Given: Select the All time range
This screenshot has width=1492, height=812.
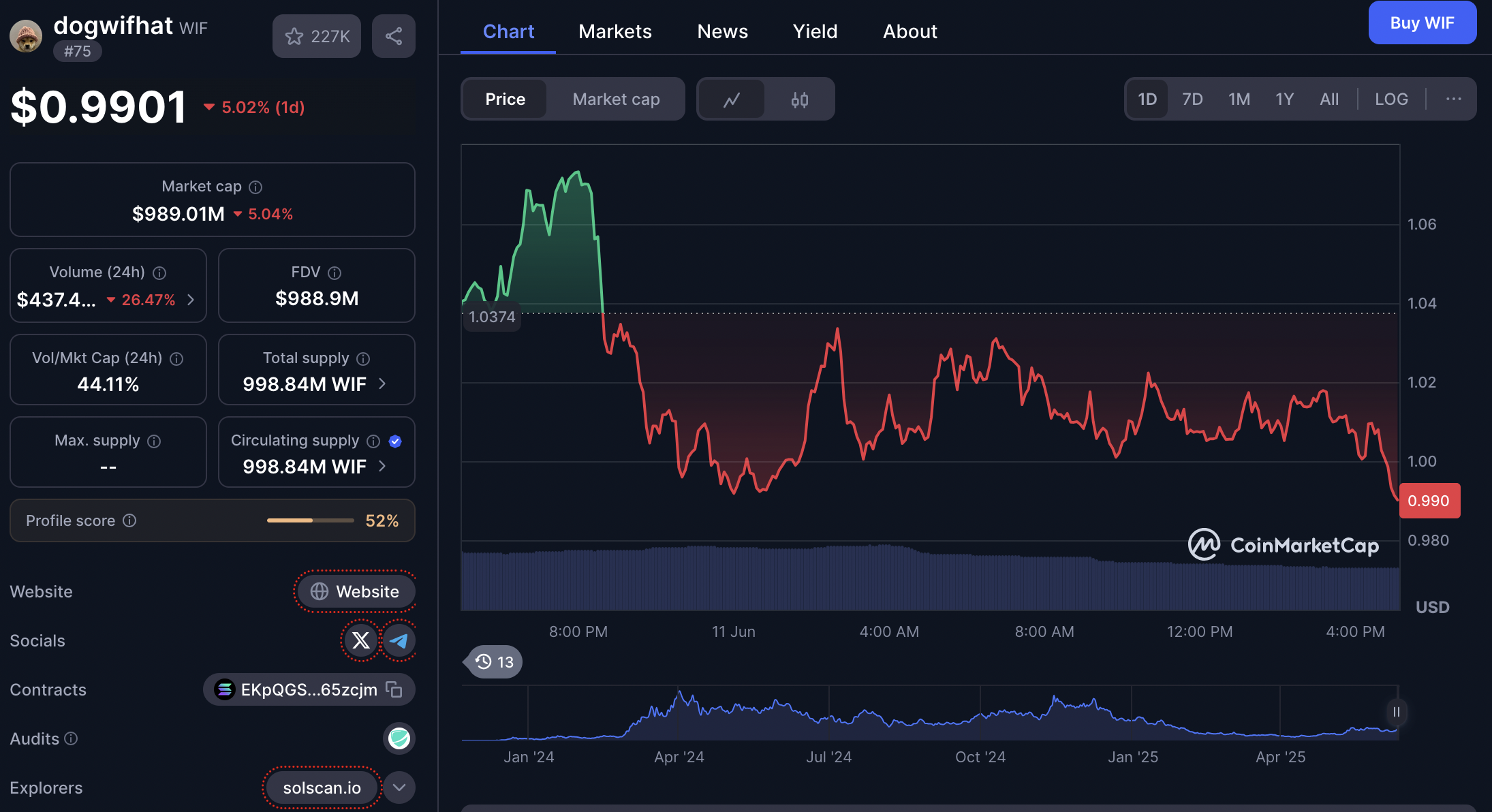Looking at the screenshot, I should point(1329,99).
